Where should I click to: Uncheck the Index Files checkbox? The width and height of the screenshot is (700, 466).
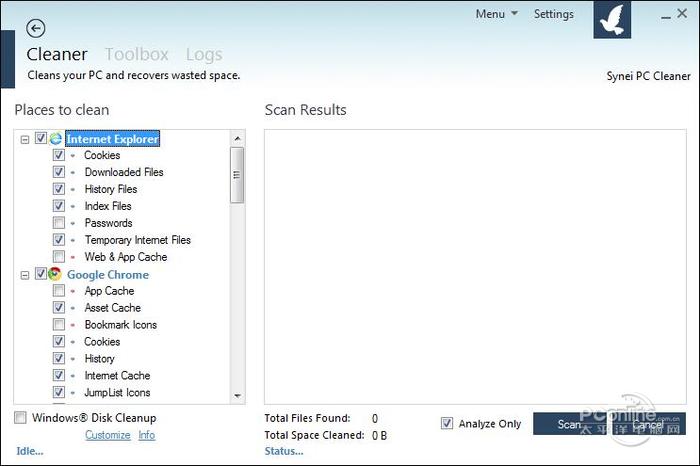[58, 206]
